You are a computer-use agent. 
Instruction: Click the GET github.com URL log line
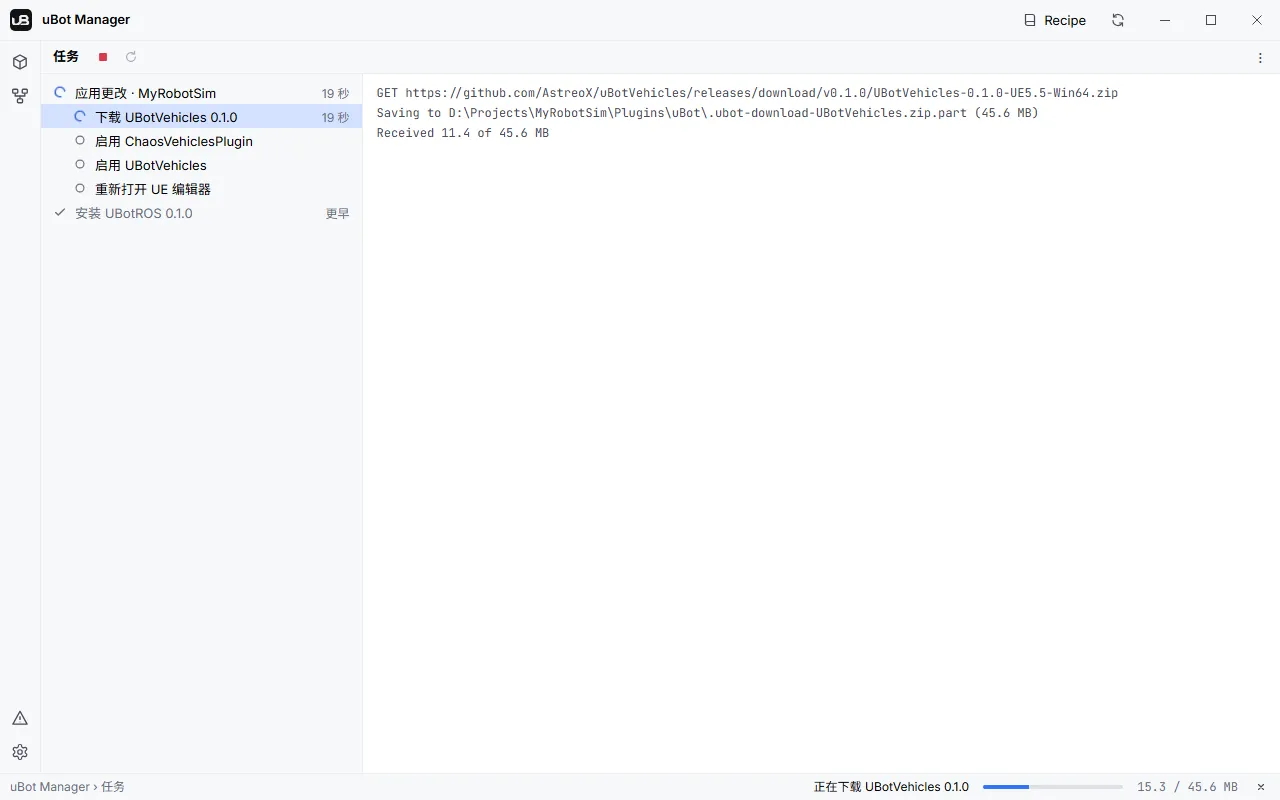747,93
